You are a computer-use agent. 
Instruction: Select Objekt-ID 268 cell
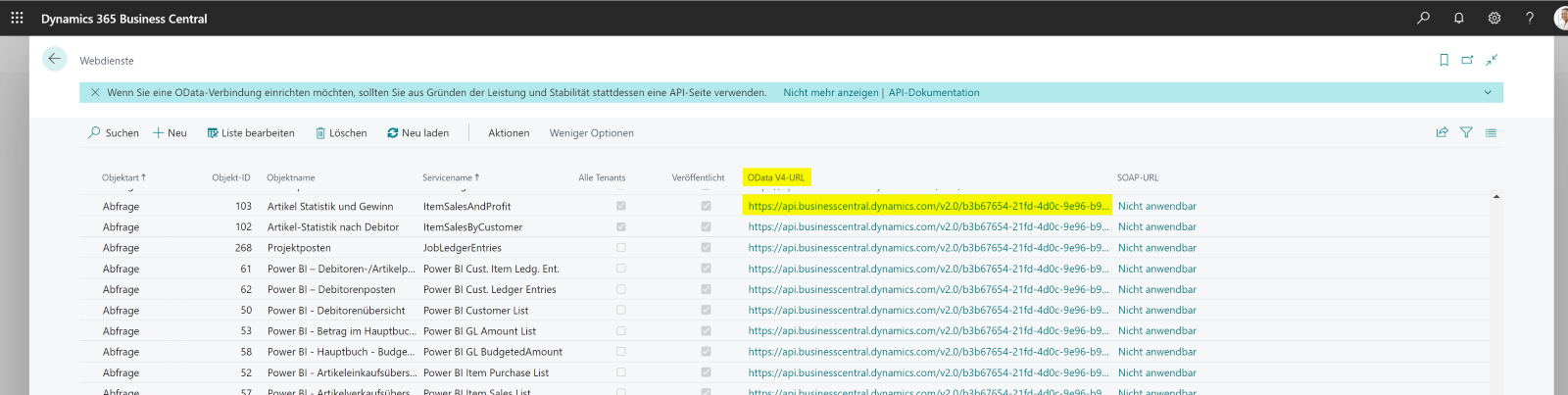tap(243, 248)
